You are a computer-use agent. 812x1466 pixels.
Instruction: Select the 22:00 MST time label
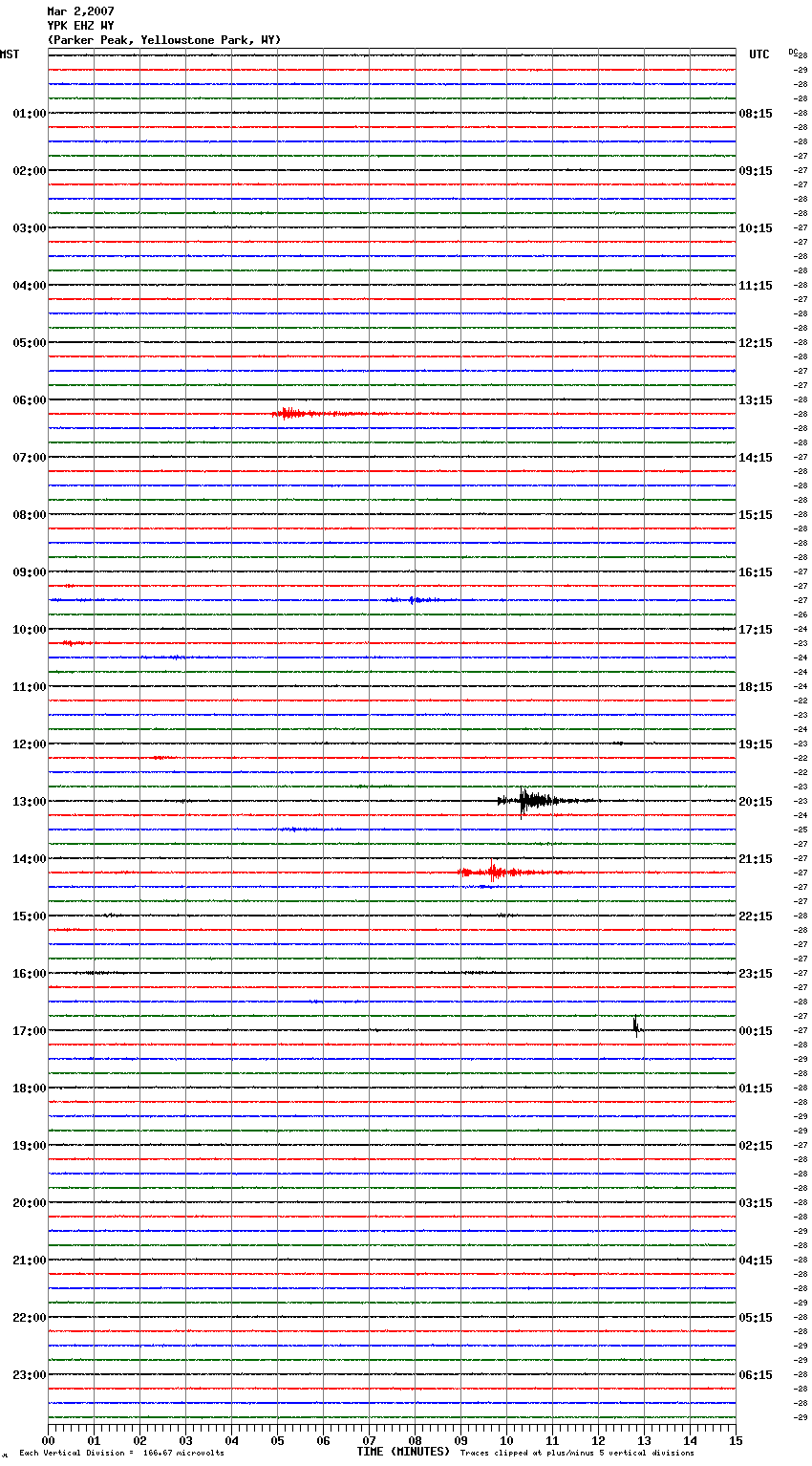30,1318
